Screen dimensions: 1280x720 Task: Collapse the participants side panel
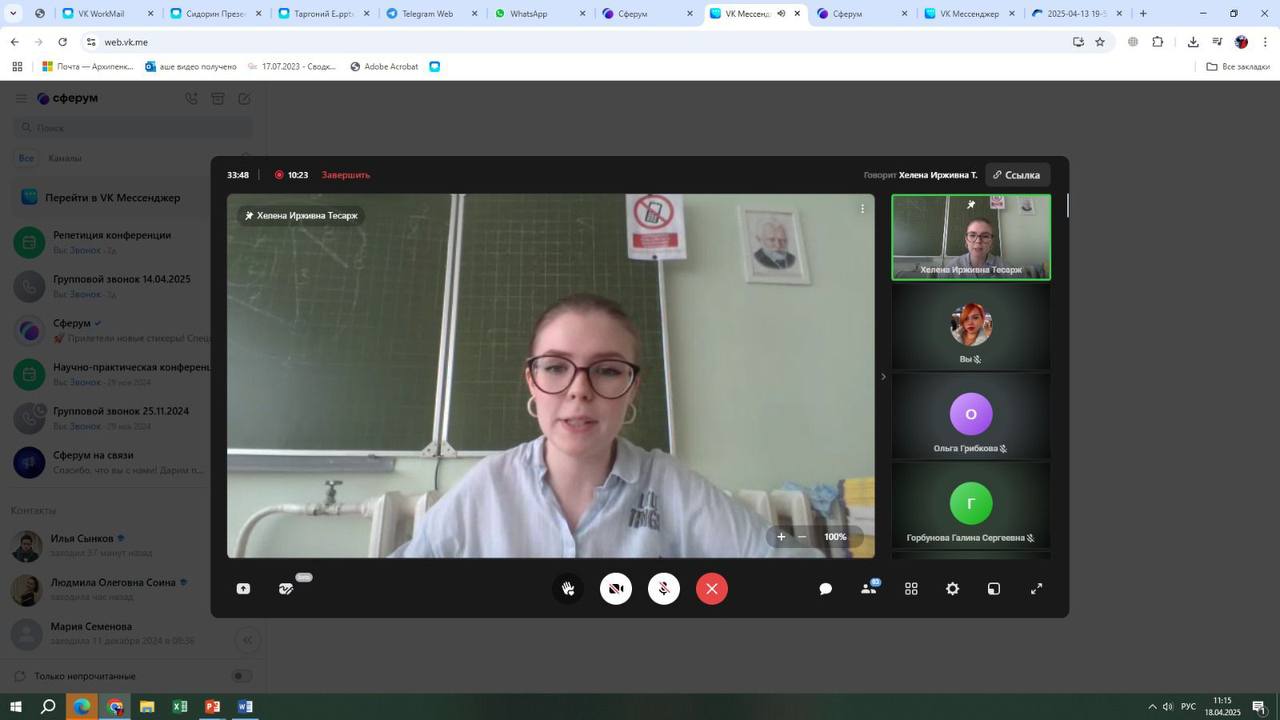click(x=883, y=377)
